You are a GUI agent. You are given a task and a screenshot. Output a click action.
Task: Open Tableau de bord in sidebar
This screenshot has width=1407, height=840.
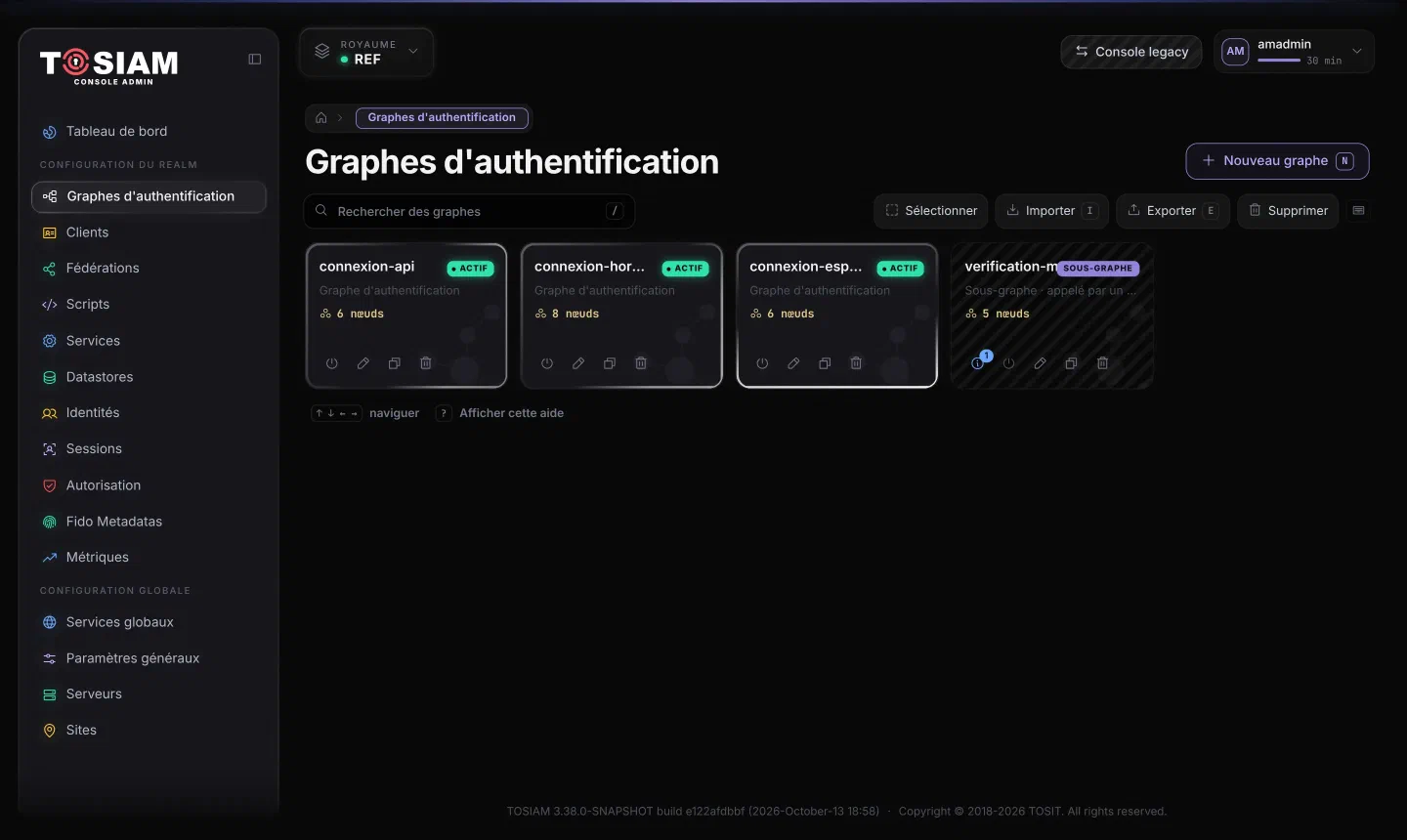[x=149, y=132]
